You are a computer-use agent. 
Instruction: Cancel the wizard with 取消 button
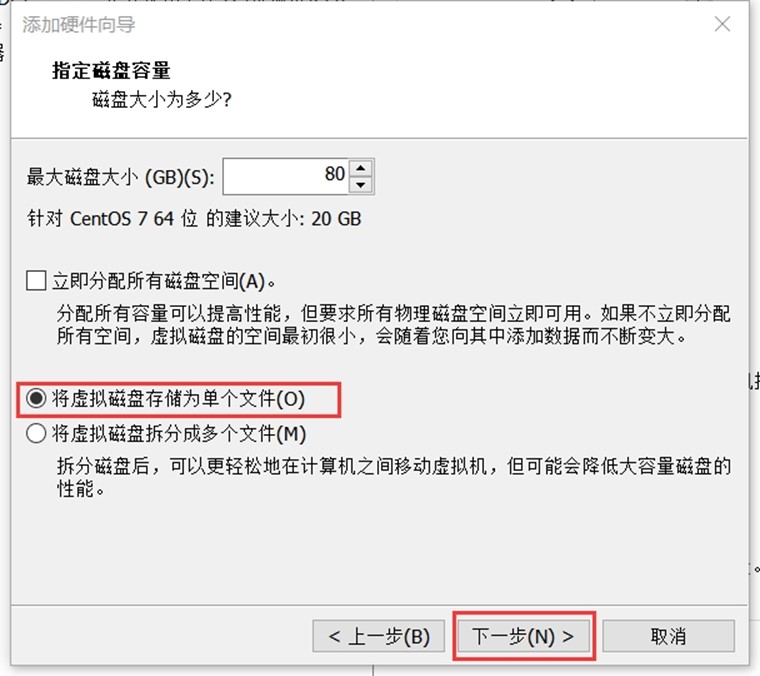coord(668,636)
